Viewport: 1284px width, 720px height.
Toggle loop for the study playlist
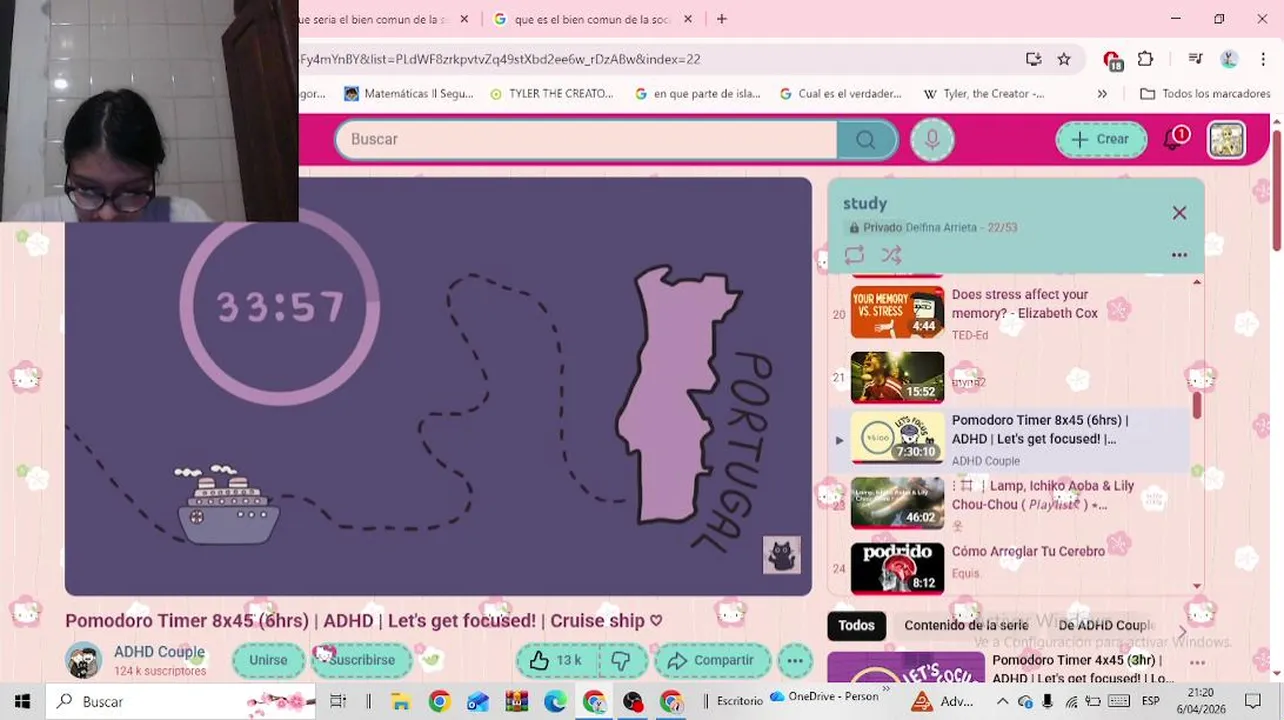(x=854, y=255)
